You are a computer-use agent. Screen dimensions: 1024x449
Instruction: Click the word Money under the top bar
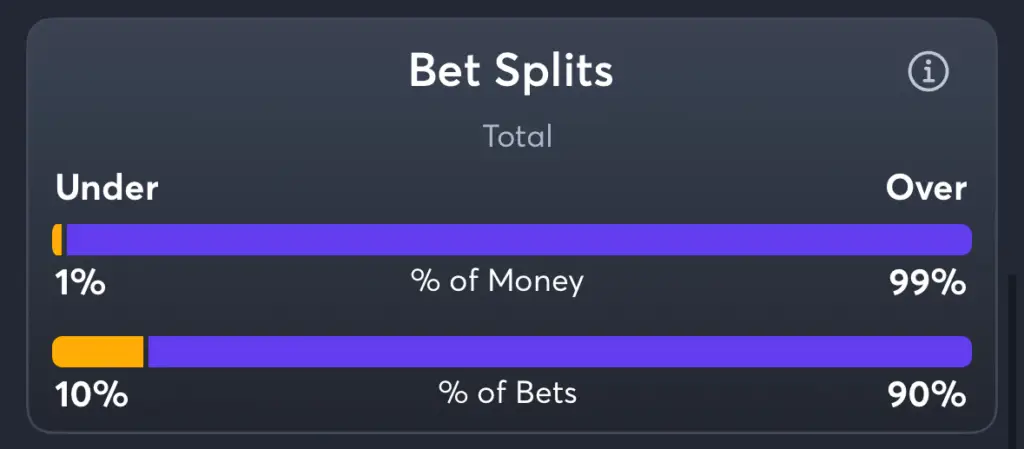[536, 281]
